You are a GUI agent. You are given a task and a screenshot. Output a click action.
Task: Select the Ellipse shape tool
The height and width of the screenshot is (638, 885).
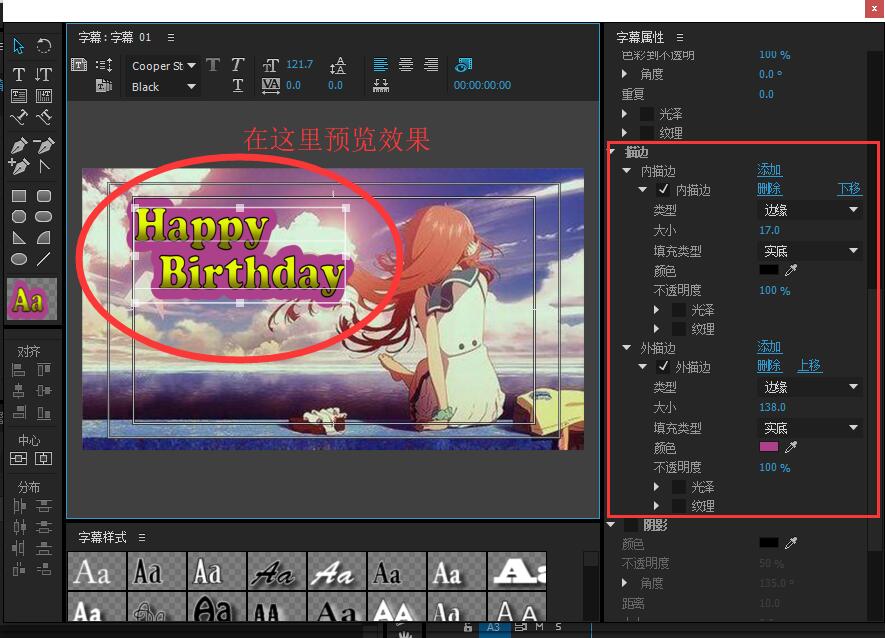pos(19,259)
